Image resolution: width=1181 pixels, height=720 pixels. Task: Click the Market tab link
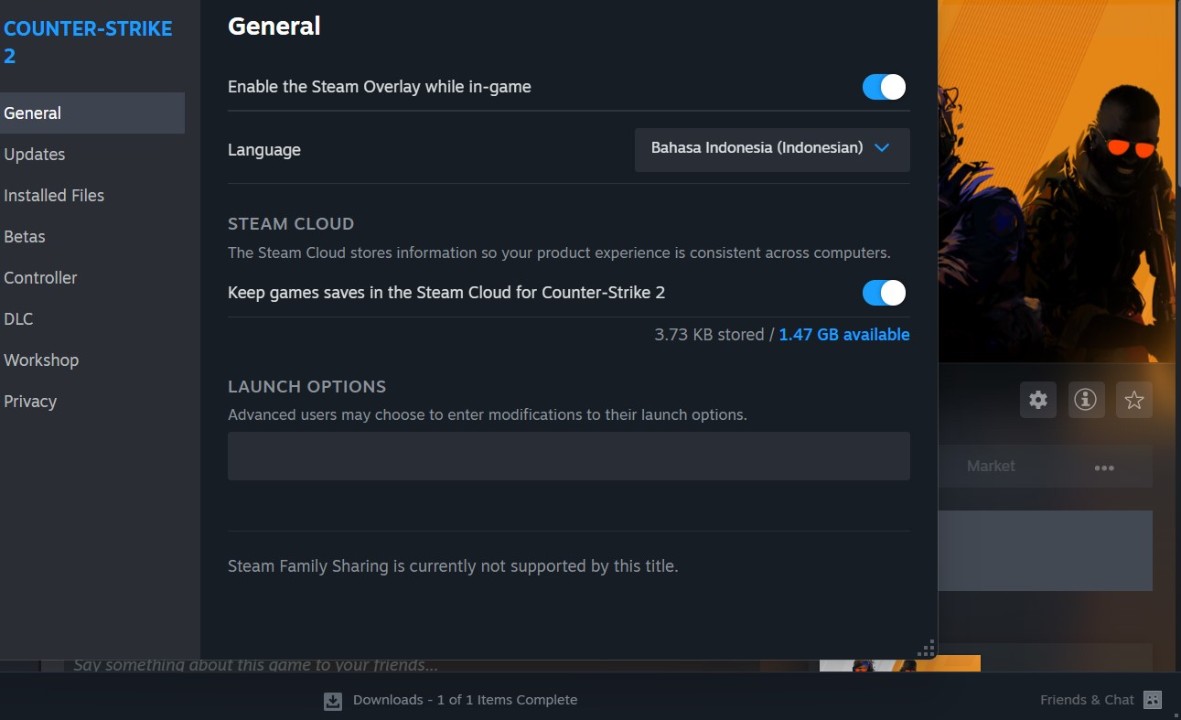990,466
